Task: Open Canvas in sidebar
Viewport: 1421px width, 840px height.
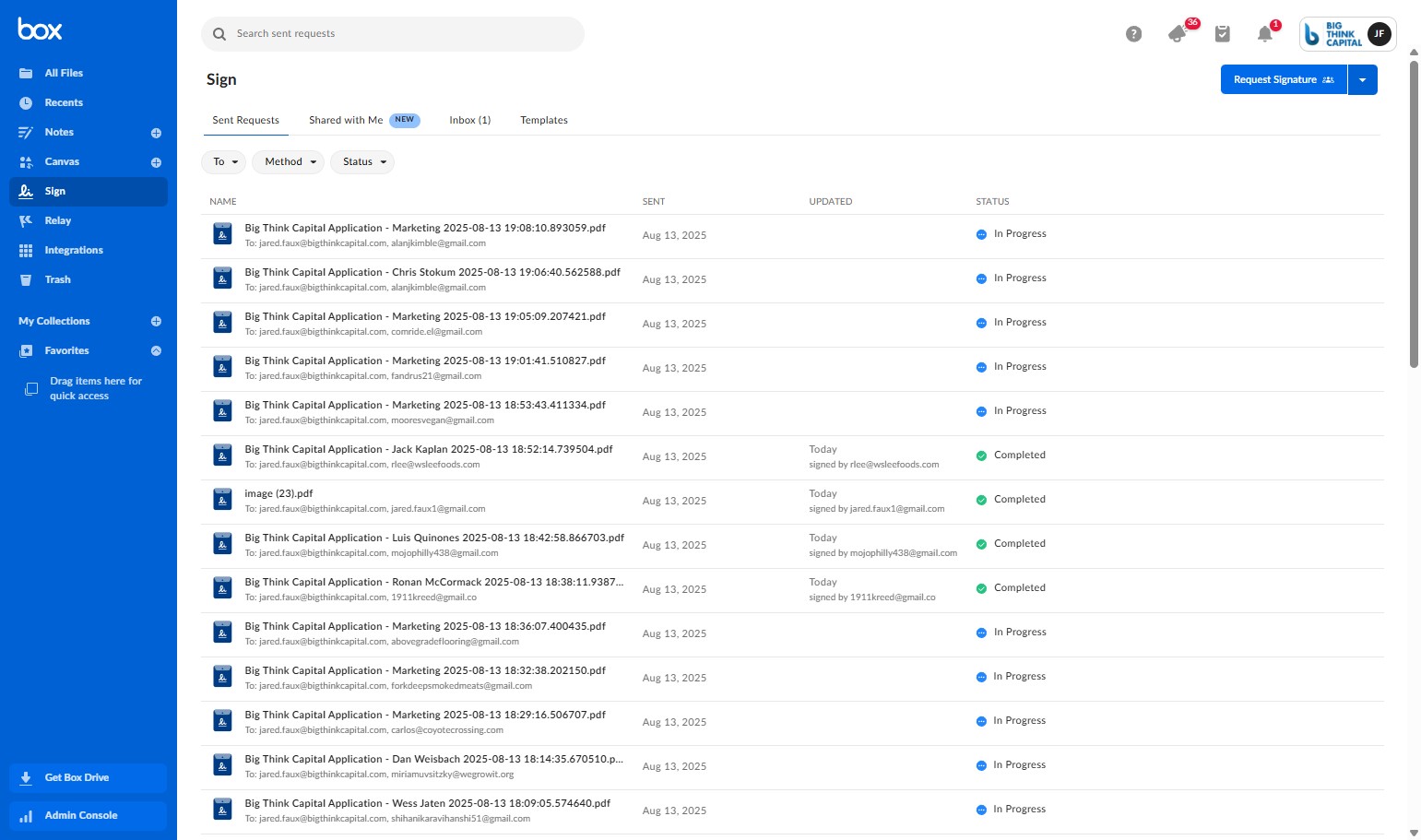Action: 62,161
